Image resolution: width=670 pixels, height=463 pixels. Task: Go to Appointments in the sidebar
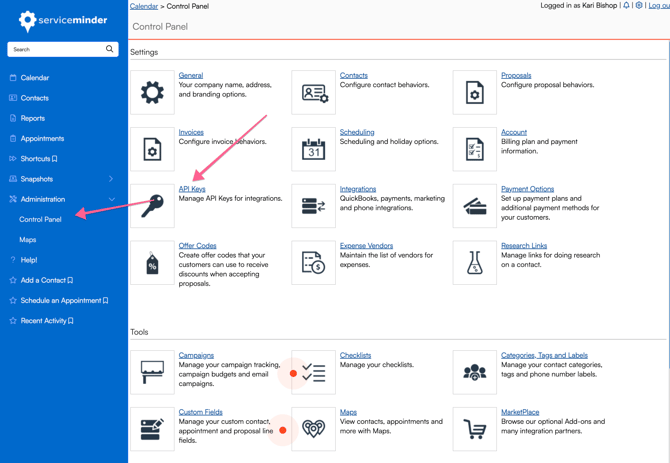pos(42,138)
